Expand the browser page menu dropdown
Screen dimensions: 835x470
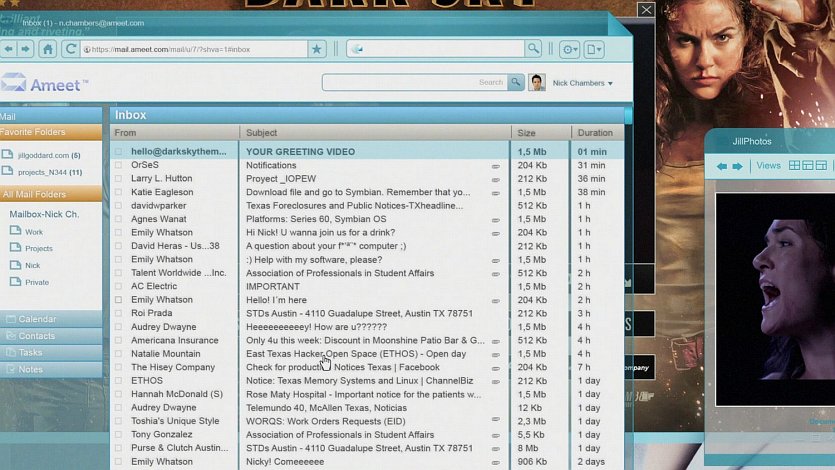click(x=594, y=48)
